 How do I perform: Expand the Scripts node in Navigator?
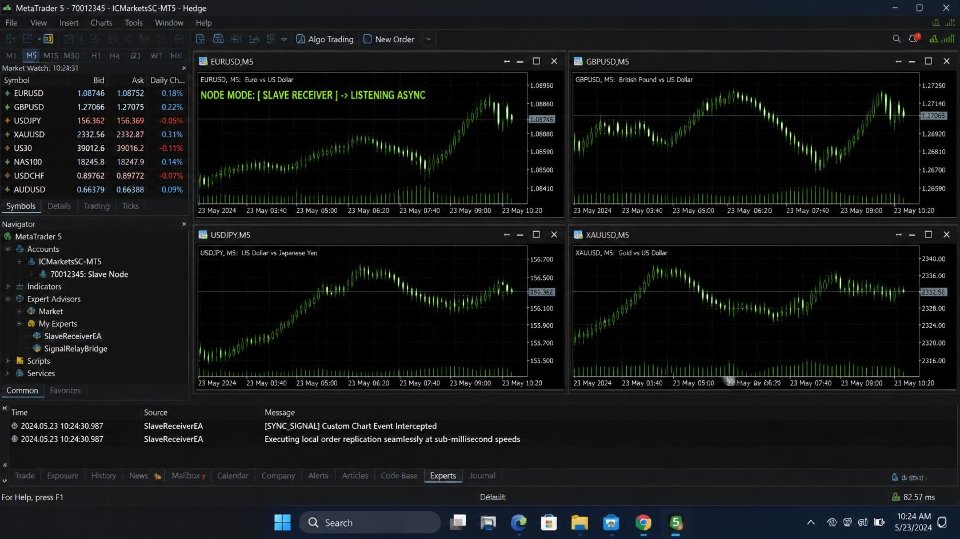pos(8,361)
